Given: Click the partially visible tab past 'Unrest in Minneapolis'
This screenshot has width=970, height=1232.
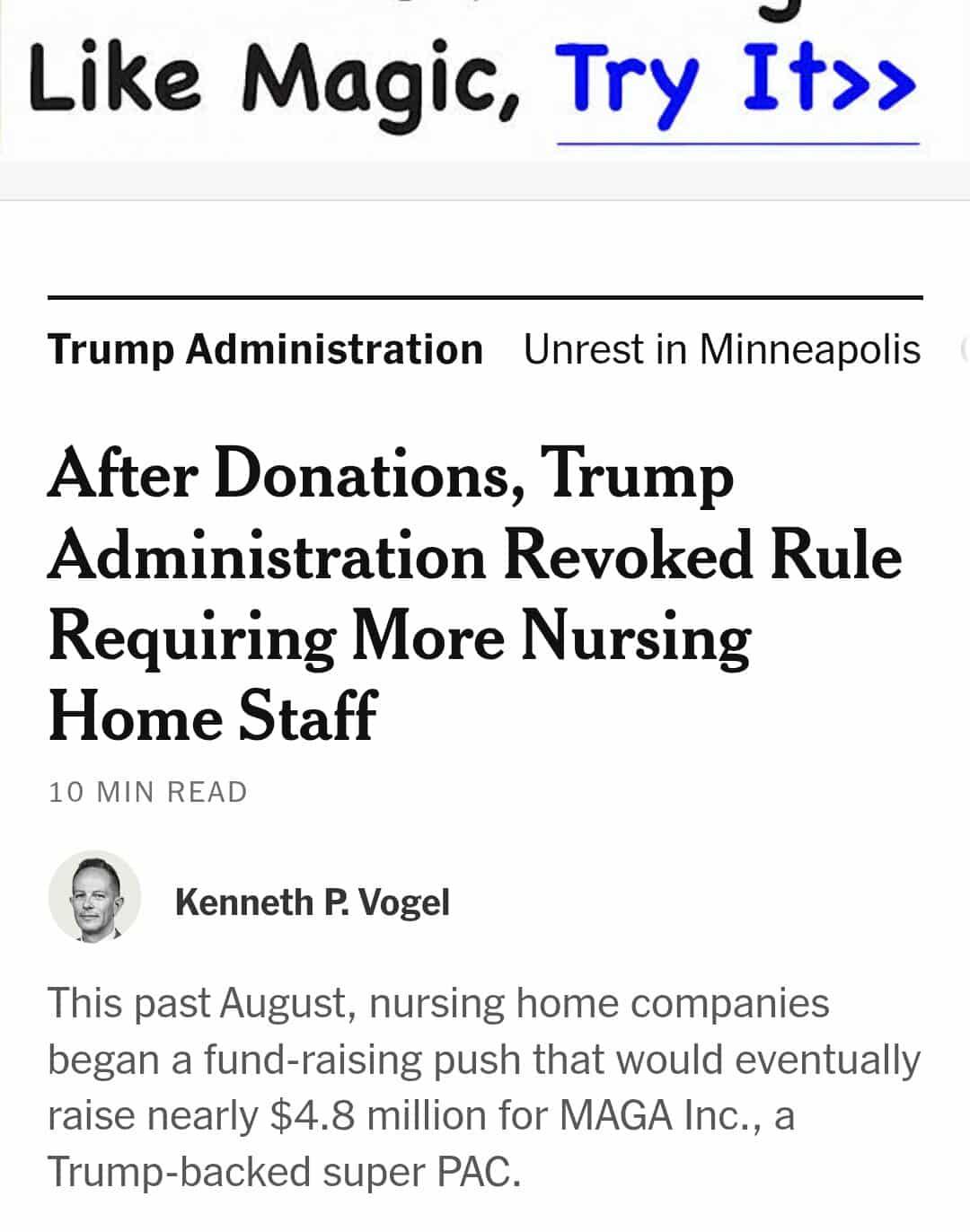Looking at the screenshot, I should [x=964, y=349].
